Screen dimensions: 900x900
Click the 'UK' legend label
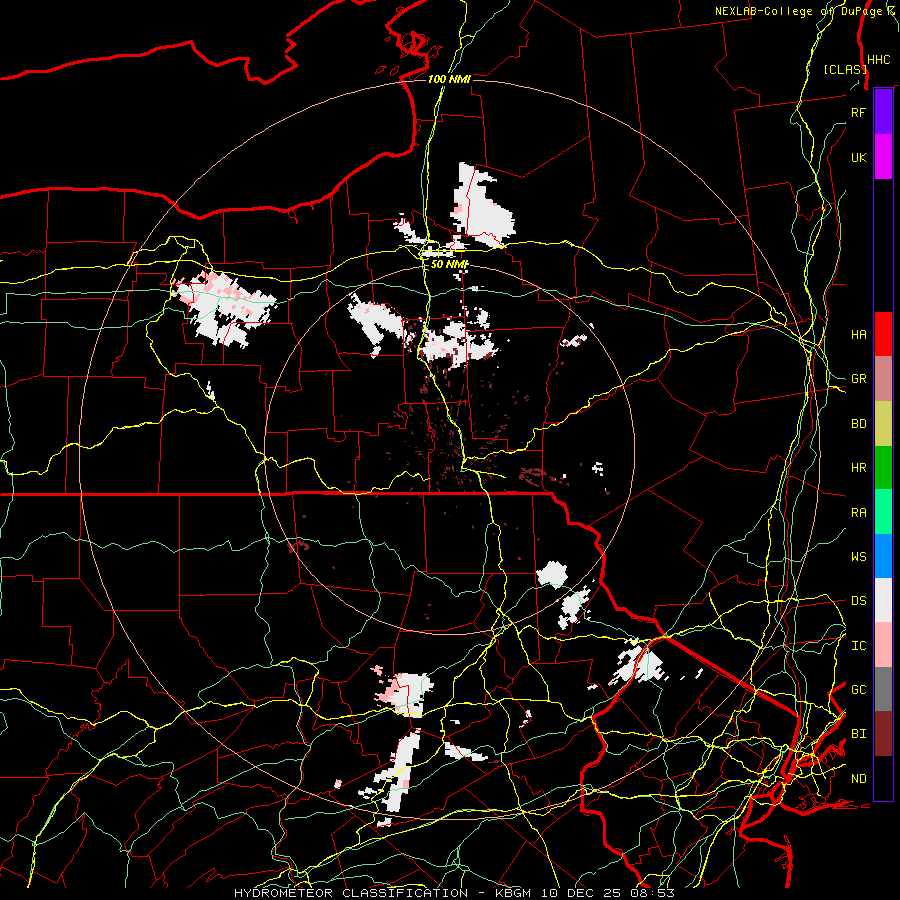point(858,157)
